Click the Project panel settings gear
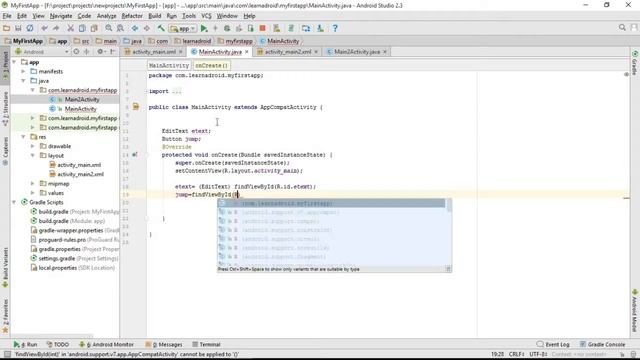The height and width of the screenshot is (360, 640). (100, 52)
